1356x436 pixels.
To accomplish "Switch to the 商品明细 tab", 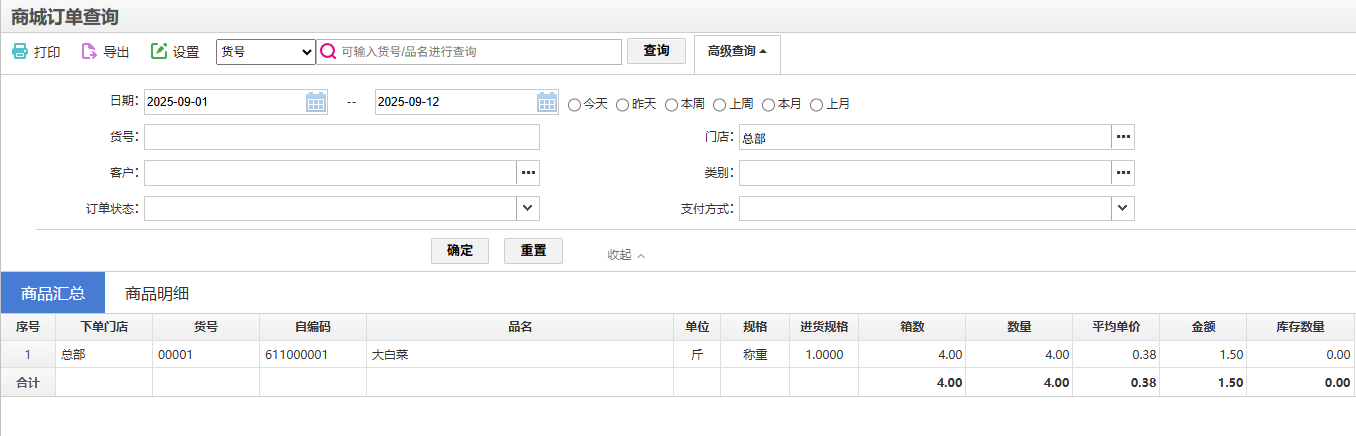I will click(157, 293).
